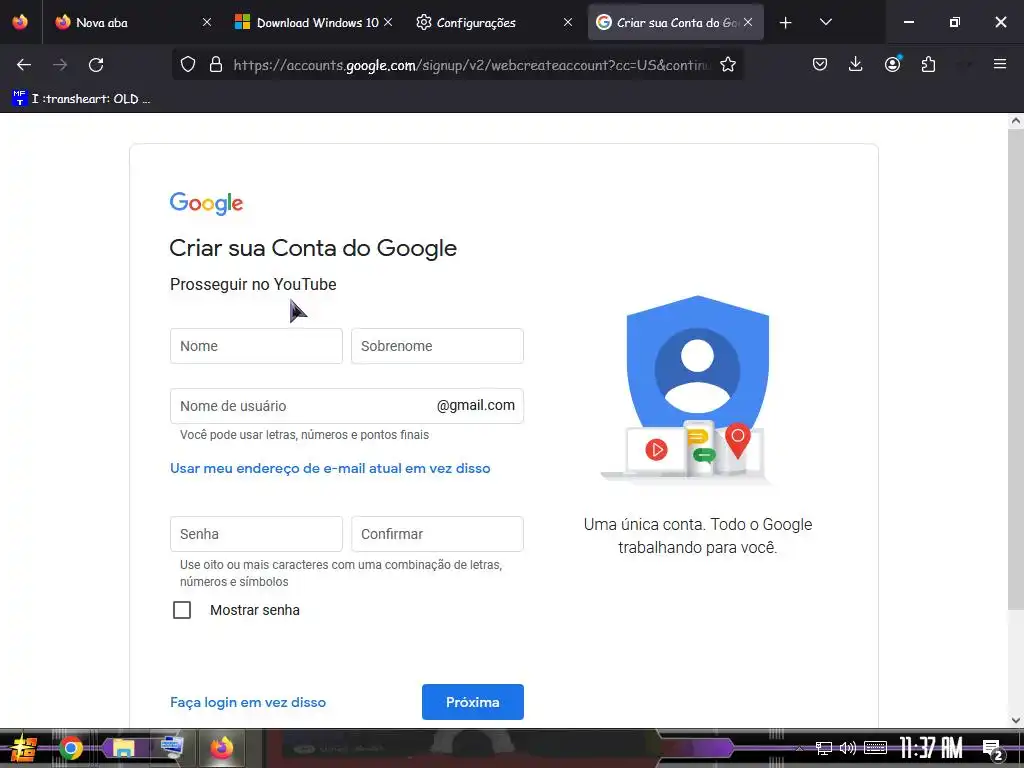The height and width of the screenshot is (768, 1024).
Task: Close the Nova aba tab
Action: [x=207, y=22]
